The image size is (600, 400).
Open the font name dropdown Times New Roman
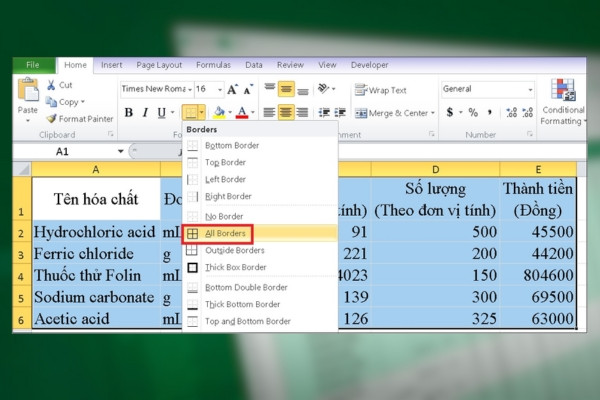[x=190, y=90]
